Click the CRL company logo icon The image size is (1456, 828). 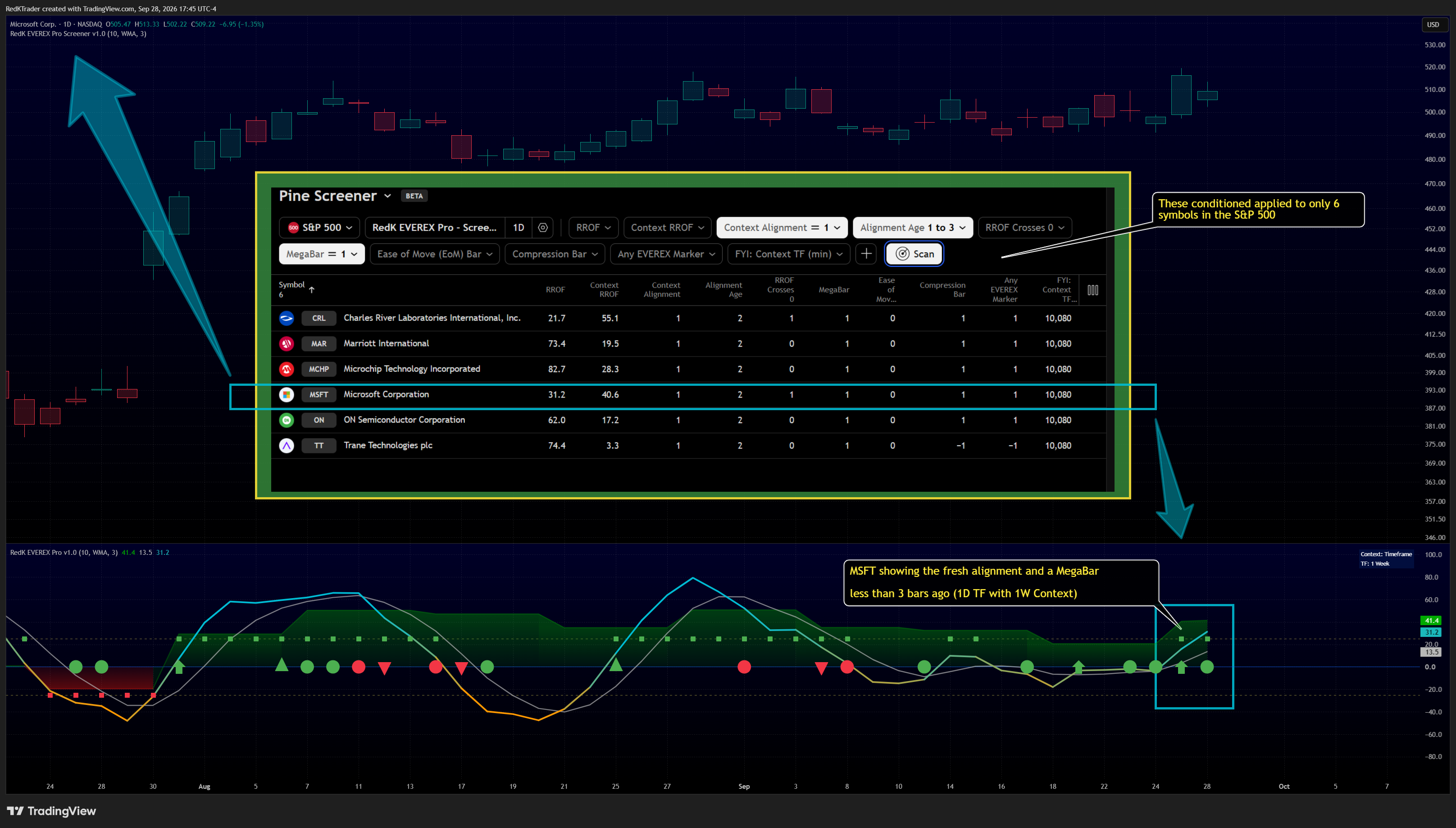(287, 318)
